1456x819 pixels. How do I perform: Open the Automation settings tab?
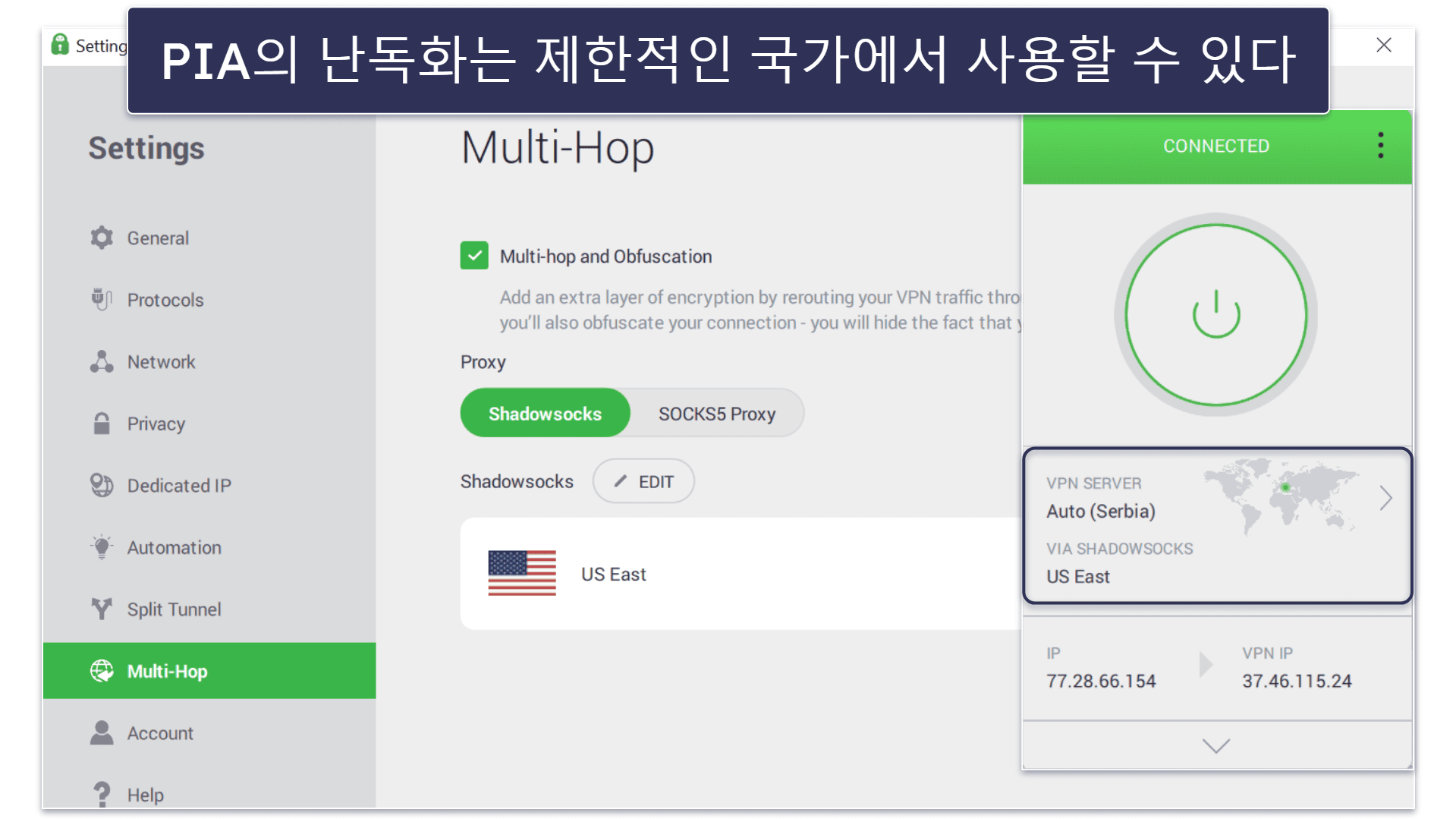[209, 547]
